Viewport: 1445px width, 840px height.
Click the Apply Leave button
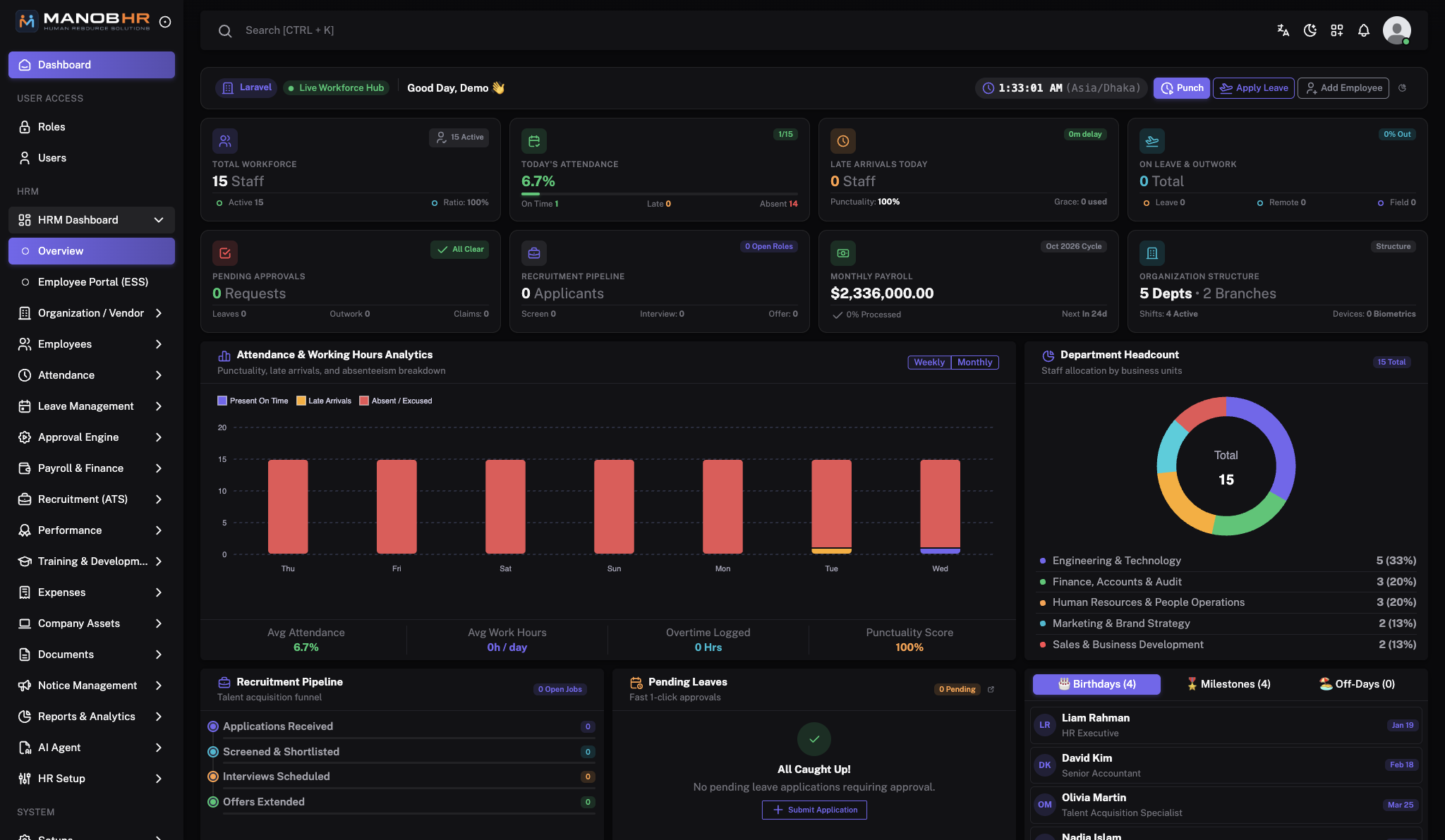(x=1254, y=88)
